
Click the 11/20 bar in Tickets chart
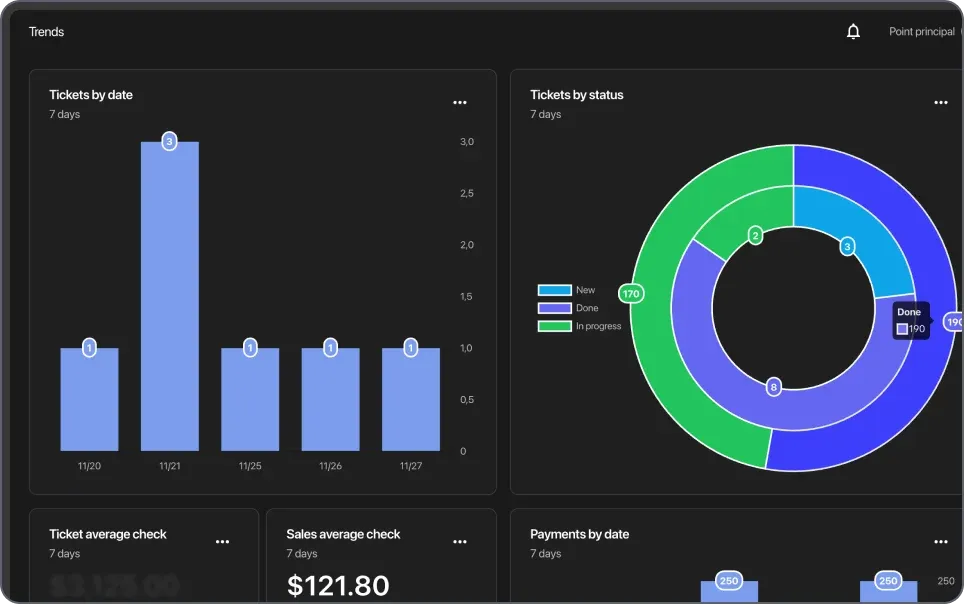tap(89, 400)
